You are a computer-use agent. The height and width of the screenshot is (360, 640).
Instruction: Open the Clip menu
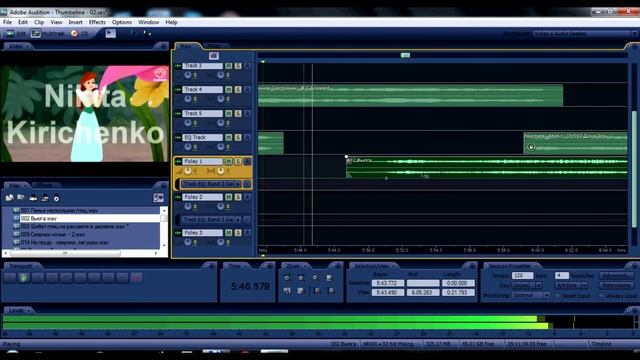[39, 22]
